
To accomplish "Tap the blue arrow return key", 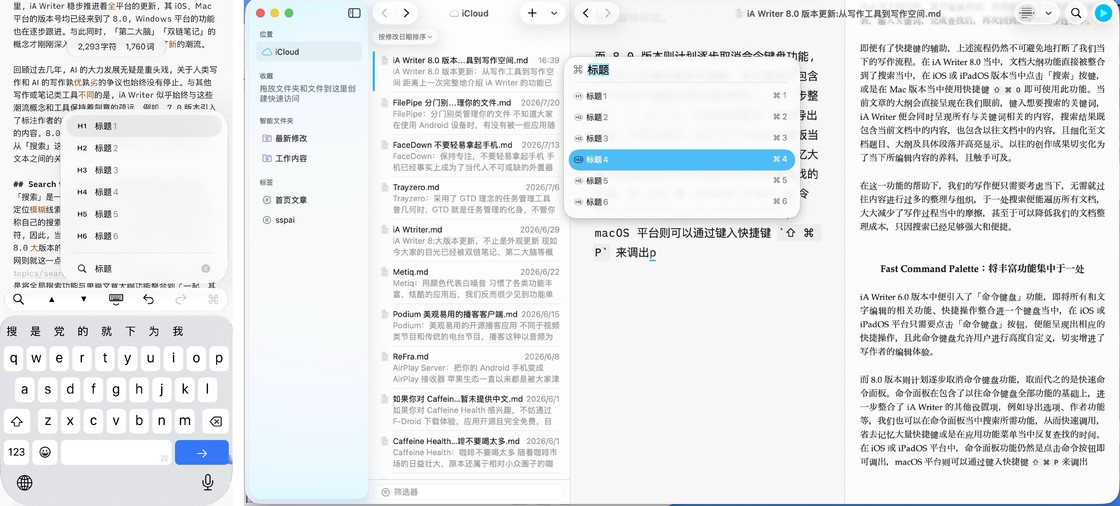I will tap(202, 452).
